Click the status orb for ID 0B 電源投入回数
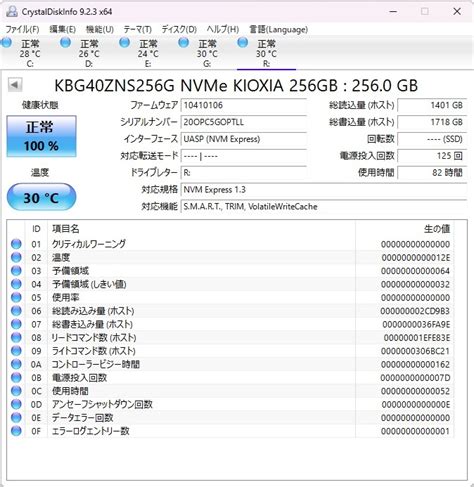 [16, 377]
